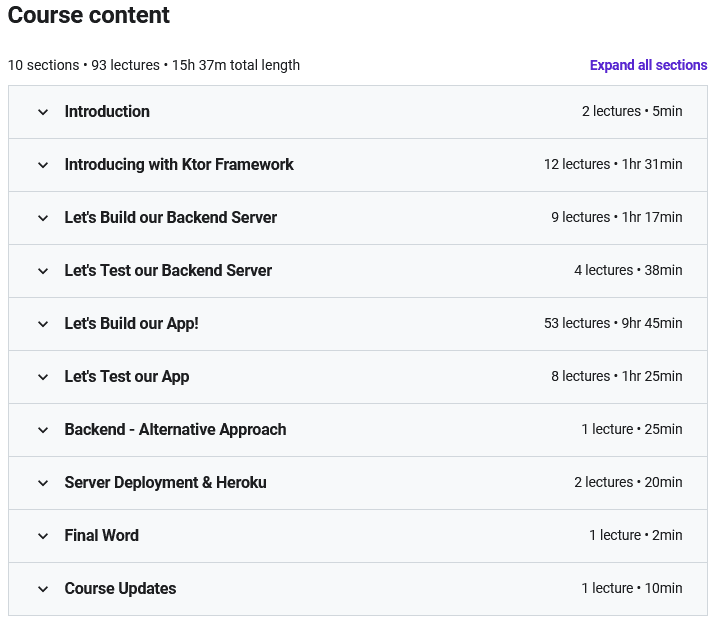This screenshot has width=716, height=625.
Task: Click Let's Test our Backend Server title
Action: click(x=168, y=271)
